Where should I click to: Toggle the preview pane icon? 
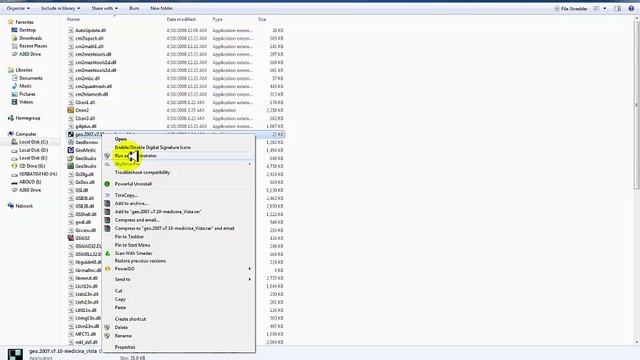[618, 9]
